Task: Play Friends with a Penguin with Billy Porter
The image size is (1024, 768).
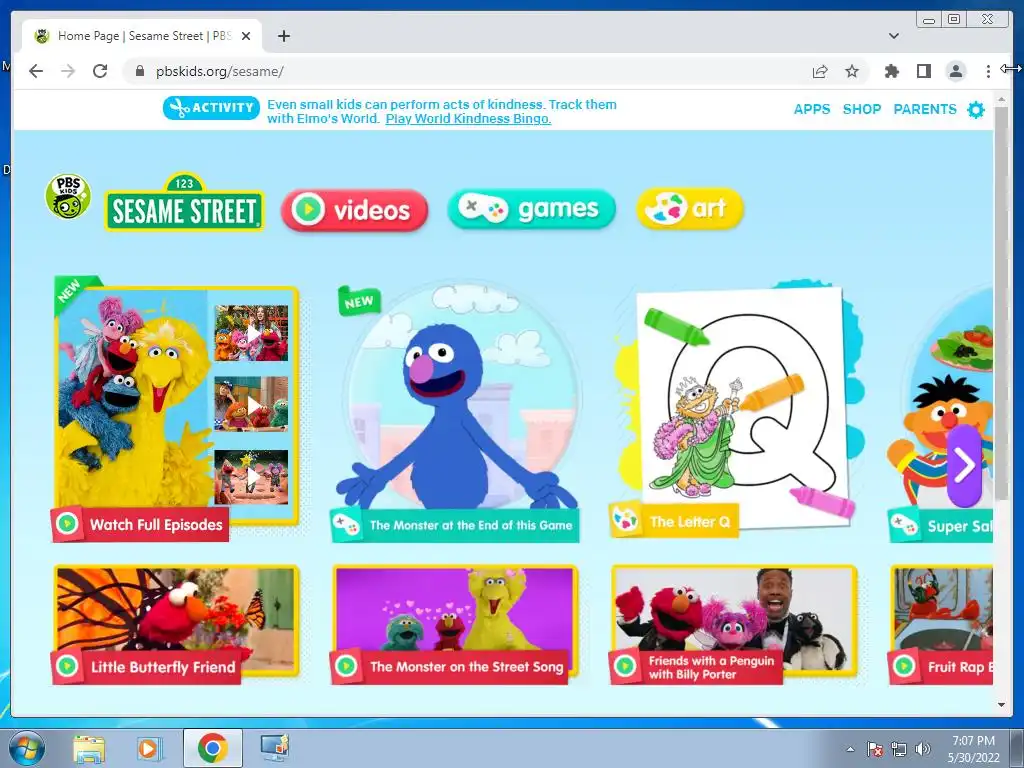Action: pyautogui.click(x=733, y=624)
